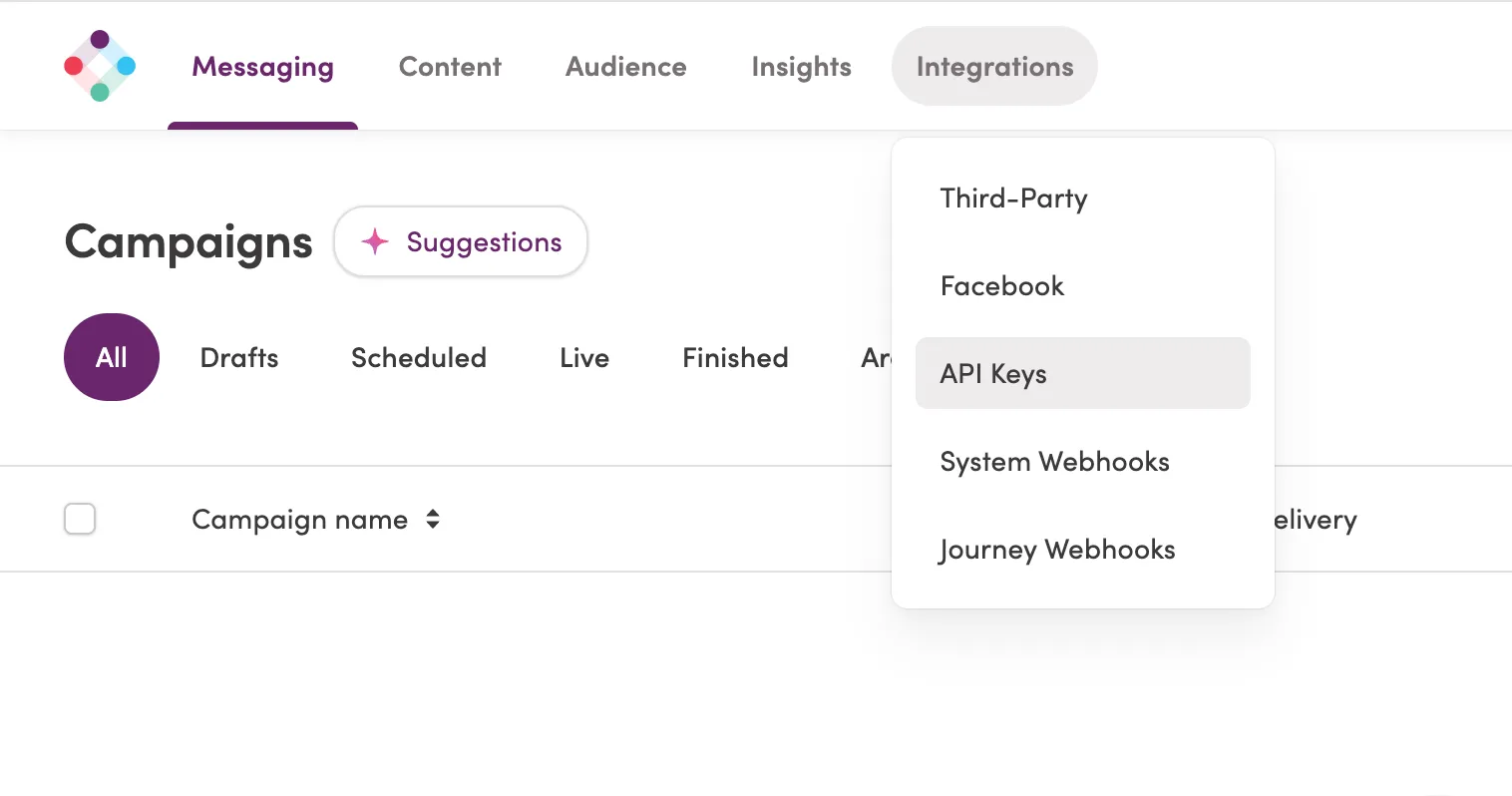Switch to the Messaging tab
Image resolution: width=1512 pixels, height=796 pixels.
point(263,66)
